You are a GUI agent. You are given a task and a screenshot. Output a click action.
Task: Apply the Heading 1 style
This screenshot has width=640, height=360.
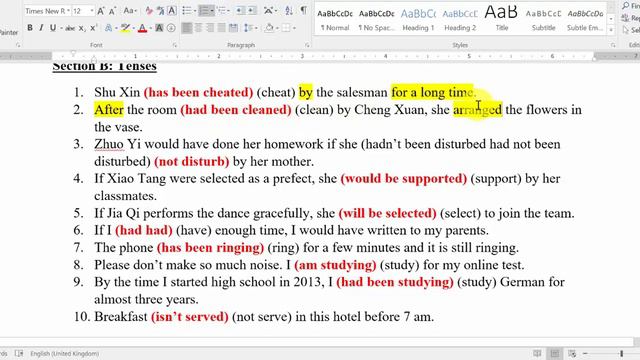coord(418,20)
